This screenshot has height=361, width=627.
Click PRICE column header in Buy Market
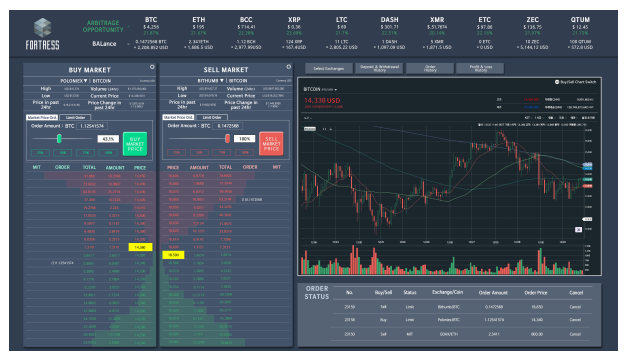point(140,168)
